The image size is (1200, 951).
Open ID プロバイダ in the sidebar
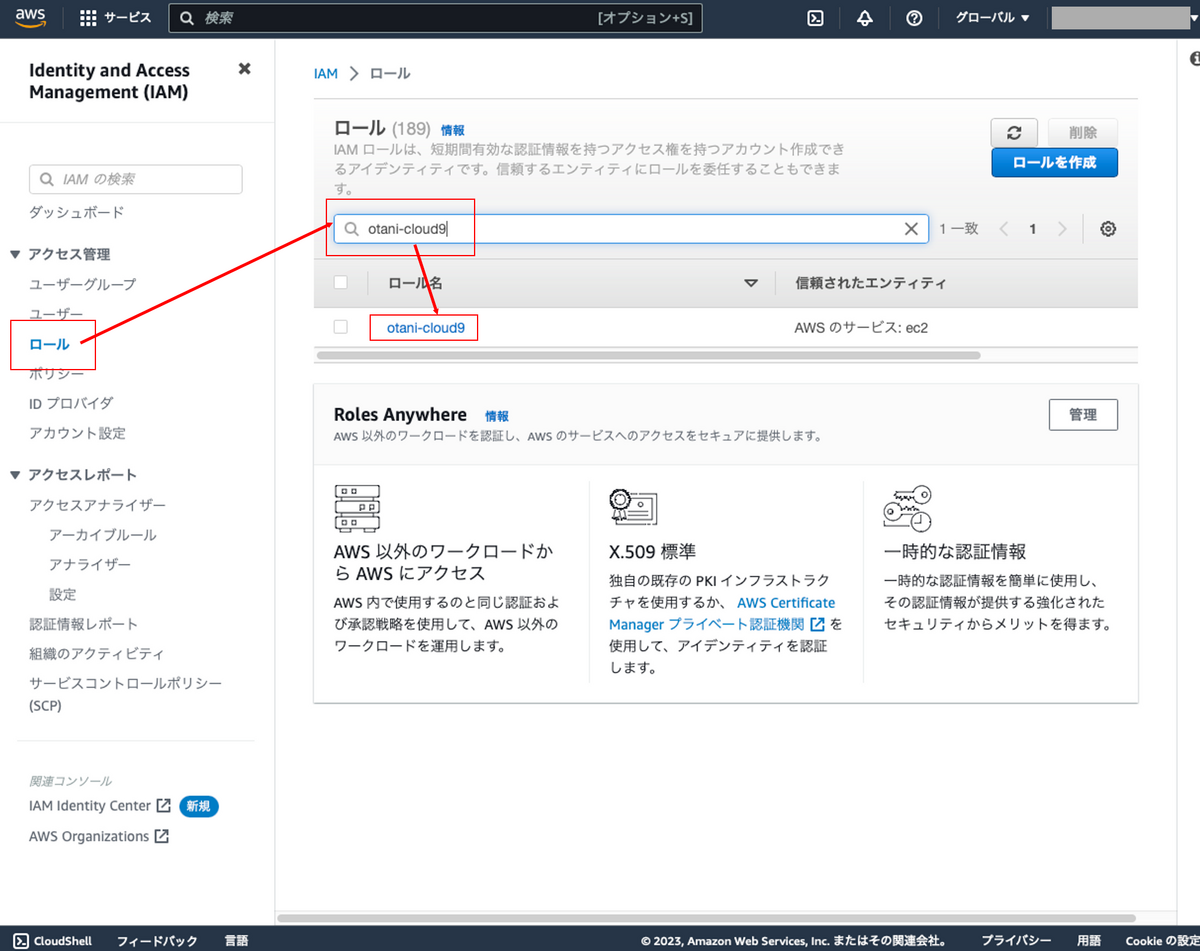pos(71,403)
